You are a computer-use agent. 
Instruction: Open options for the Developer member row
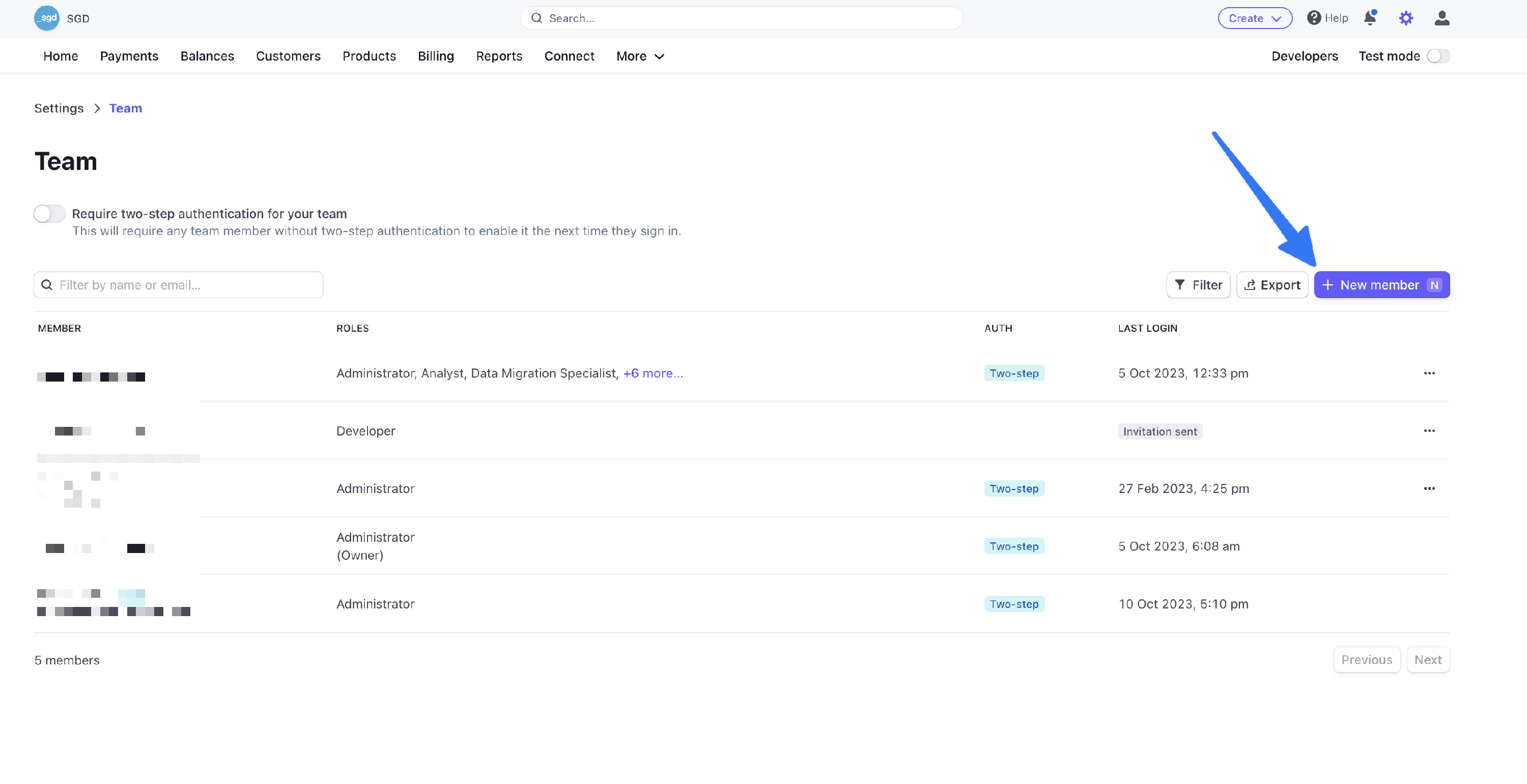tap(1429, 431)
